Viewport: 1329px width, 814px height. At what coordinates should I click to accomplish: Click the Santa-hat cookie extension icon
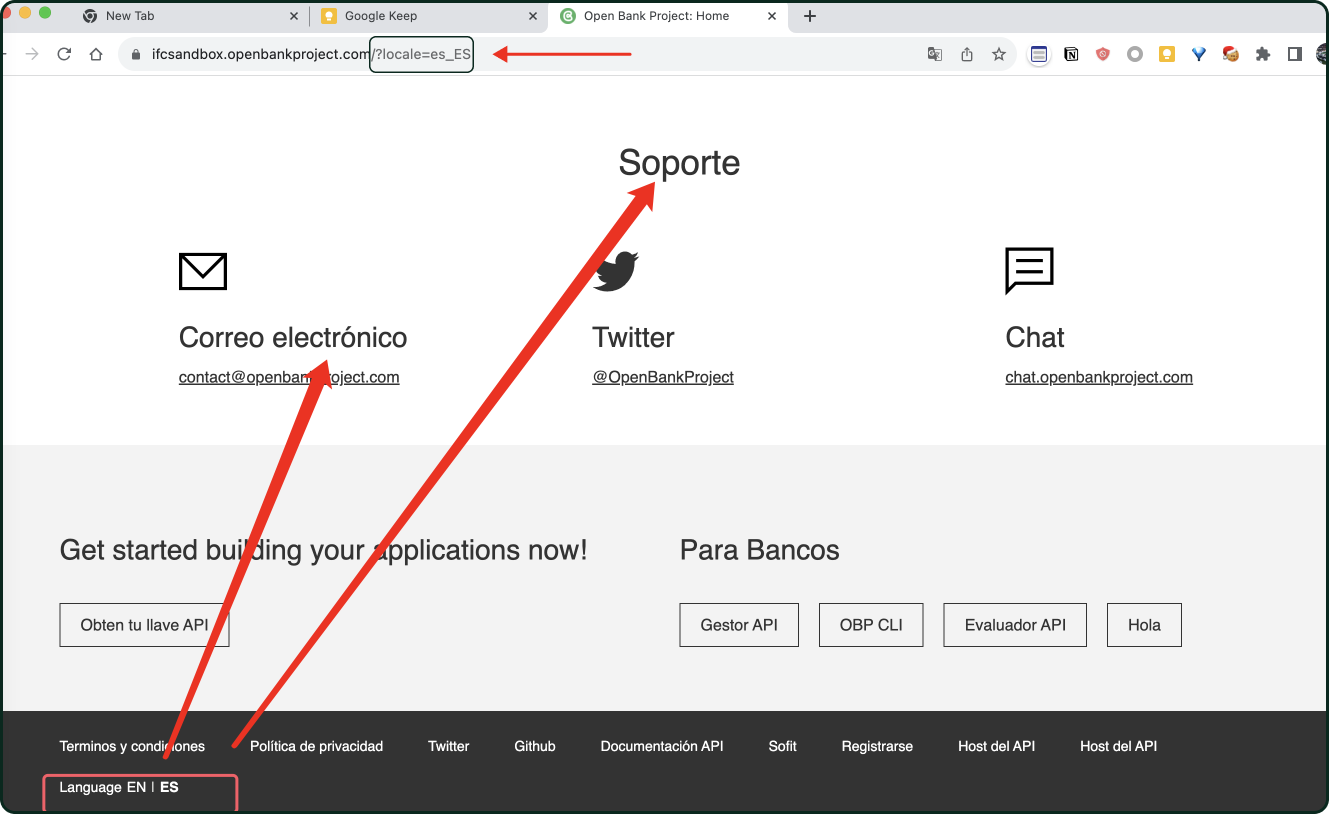point(1231,54)
